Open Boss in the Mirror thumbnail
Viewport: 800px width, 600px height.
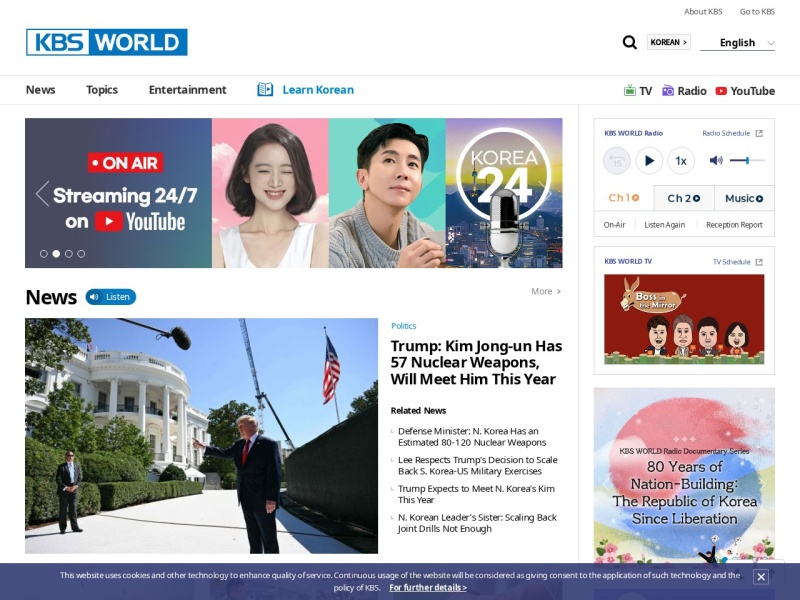pyautogui.click(x=684, y=319)
